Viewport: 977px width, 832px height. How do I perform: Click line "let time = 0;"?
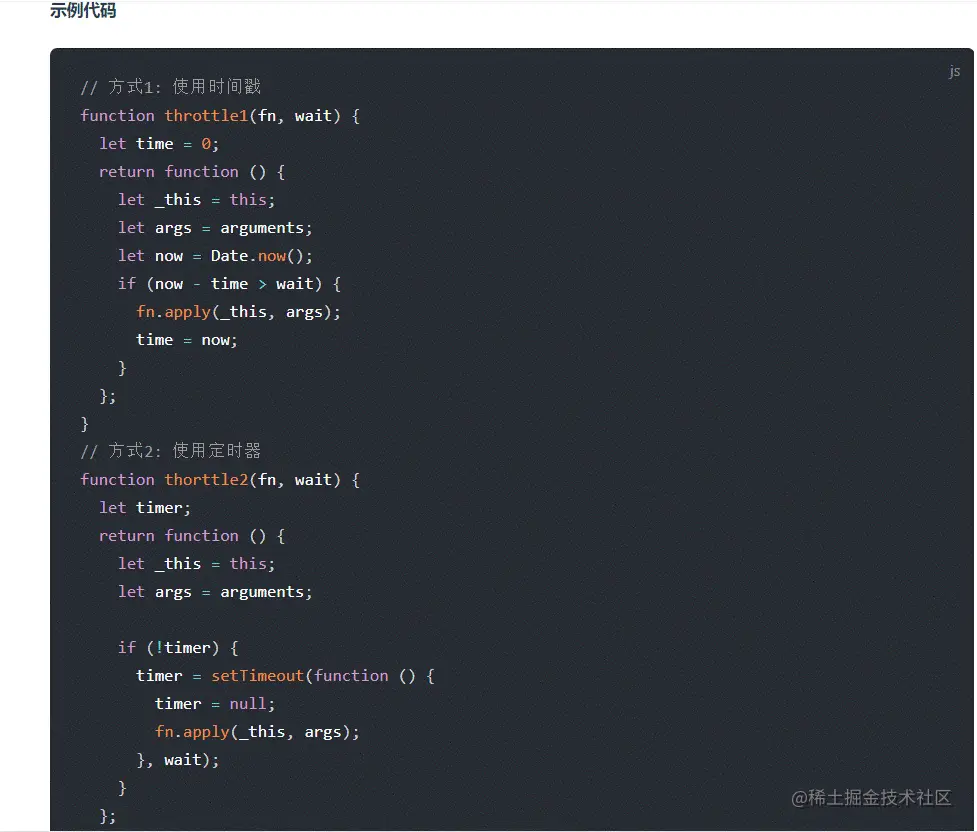(159, 144)
